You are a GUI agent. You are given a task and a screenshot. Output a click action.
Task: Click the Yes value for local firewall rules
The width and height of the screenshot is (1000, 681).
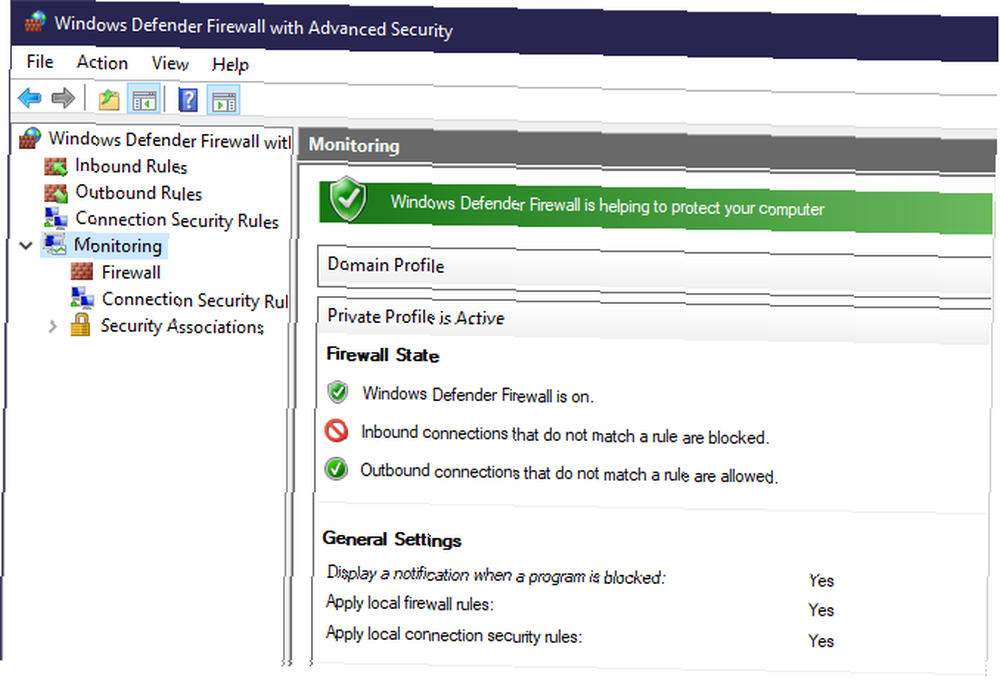(821, 610)
